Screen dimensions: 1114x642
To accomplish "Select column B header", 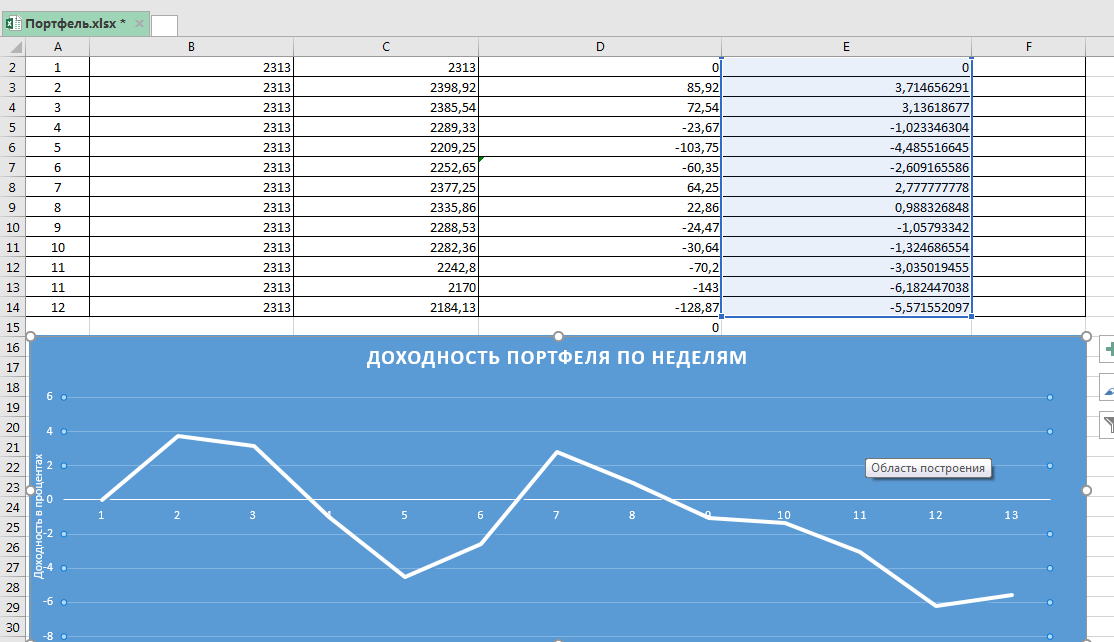I will [191, 47].
